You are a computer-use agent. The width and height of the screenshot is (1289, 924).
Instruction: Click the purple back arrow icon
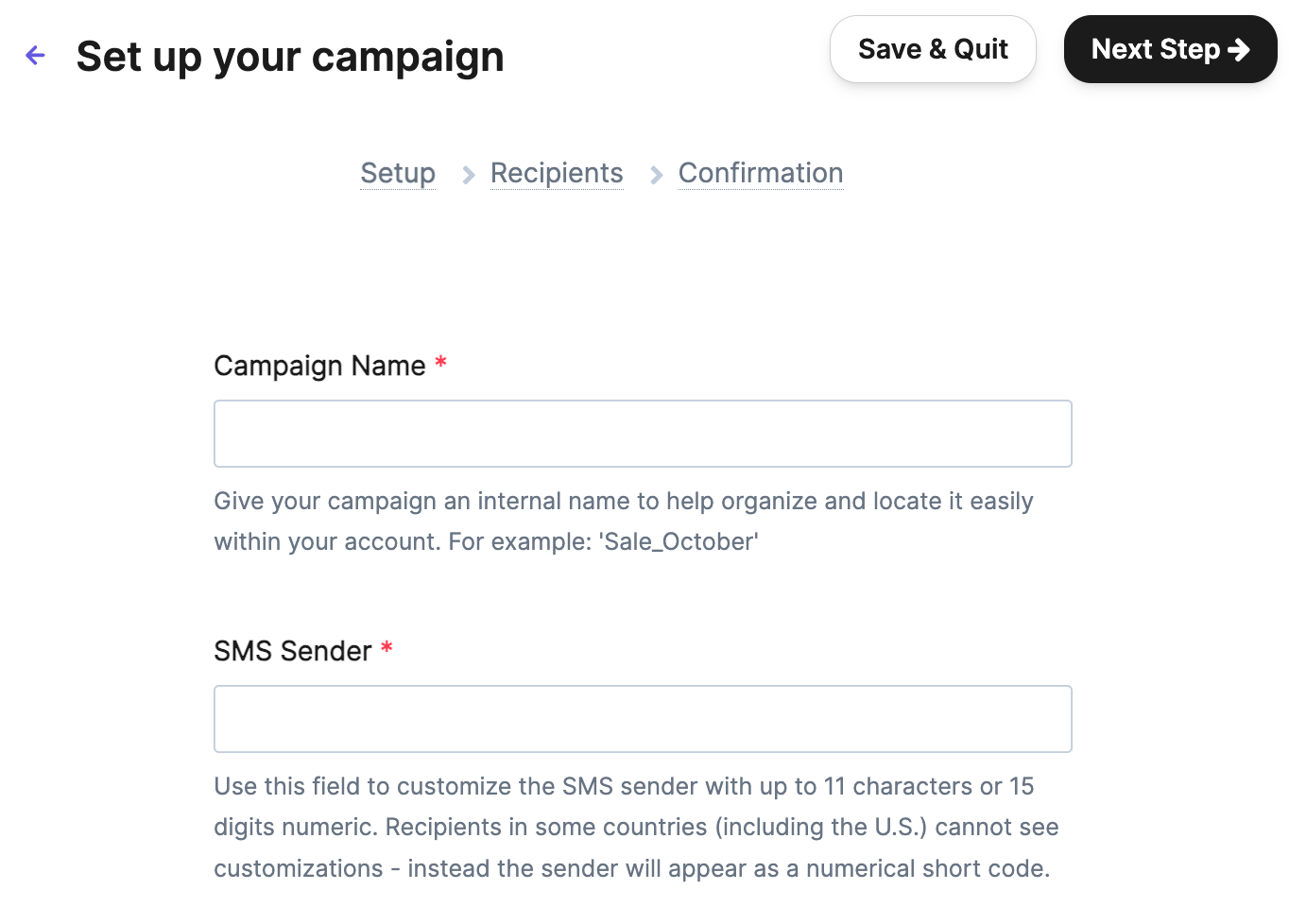(x=36, y=56)
